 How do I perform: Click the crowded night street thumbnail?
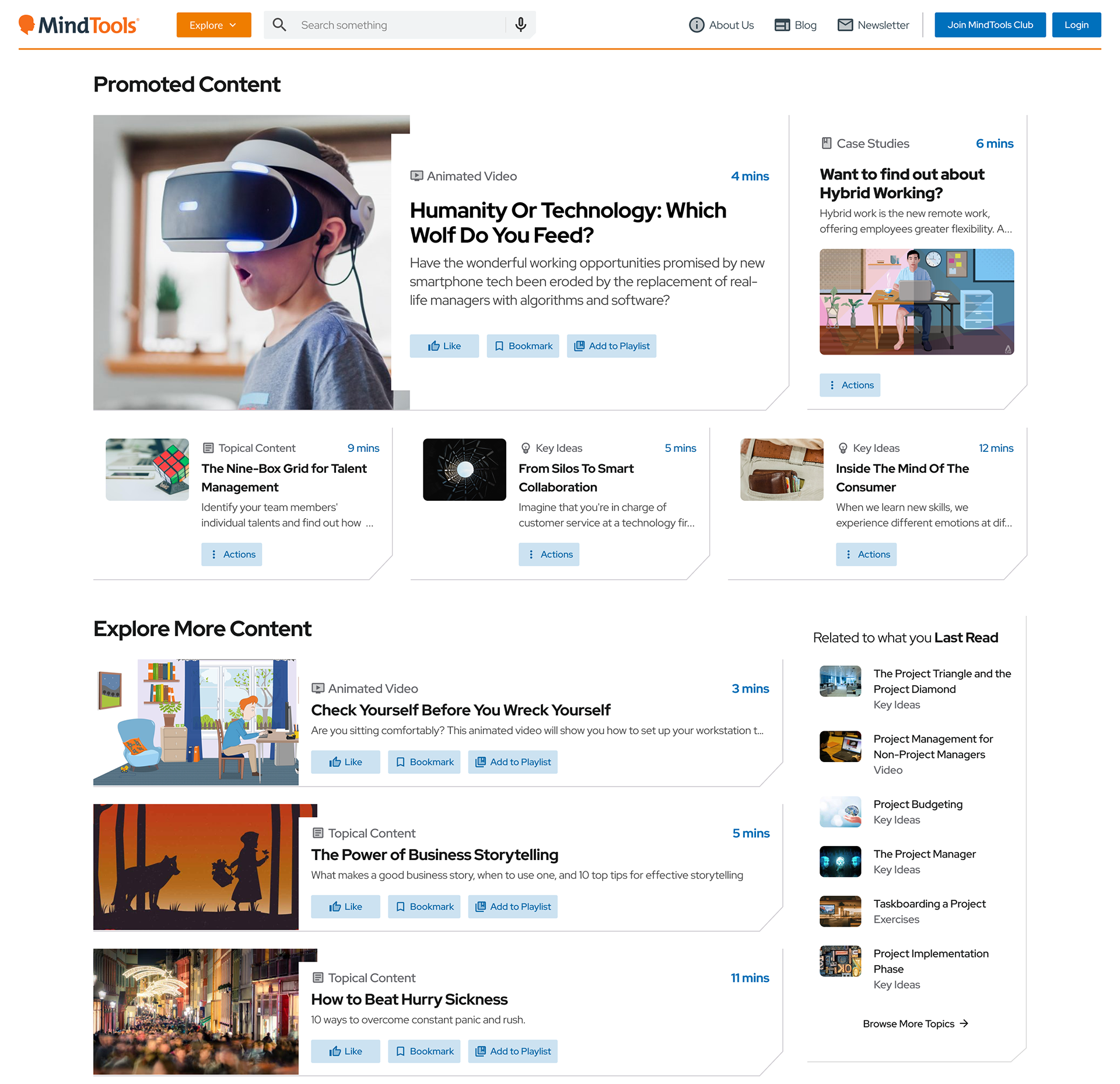pos(196,1012)
